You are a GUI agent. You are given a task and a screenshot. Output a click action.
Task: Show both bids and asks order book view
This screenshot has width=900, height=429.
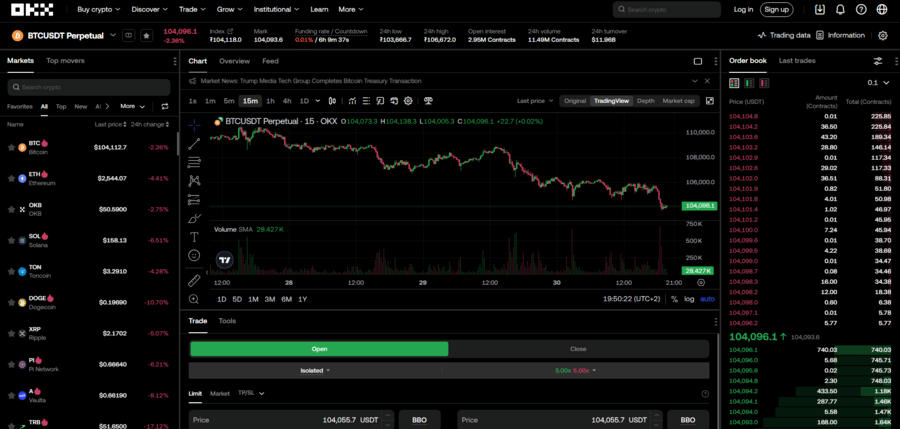click(734, 83)
